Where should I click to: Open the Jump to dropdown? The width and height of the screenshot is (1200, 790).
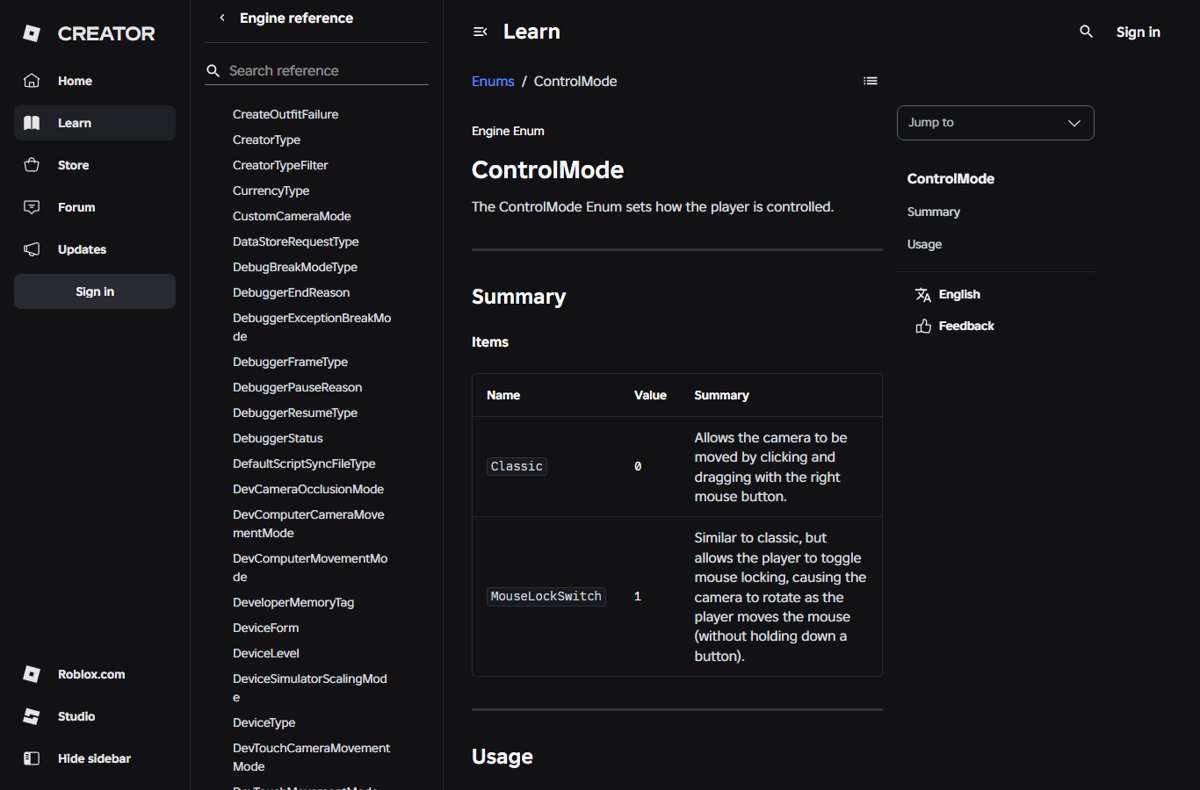(995, 123)
